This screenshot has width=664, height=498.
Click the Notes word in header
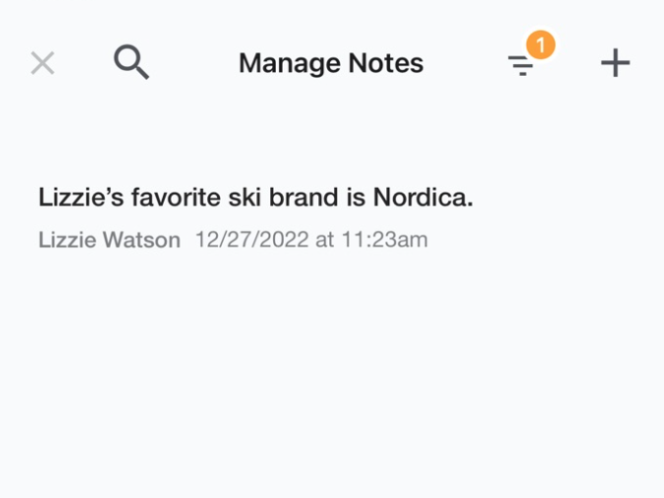386,64
